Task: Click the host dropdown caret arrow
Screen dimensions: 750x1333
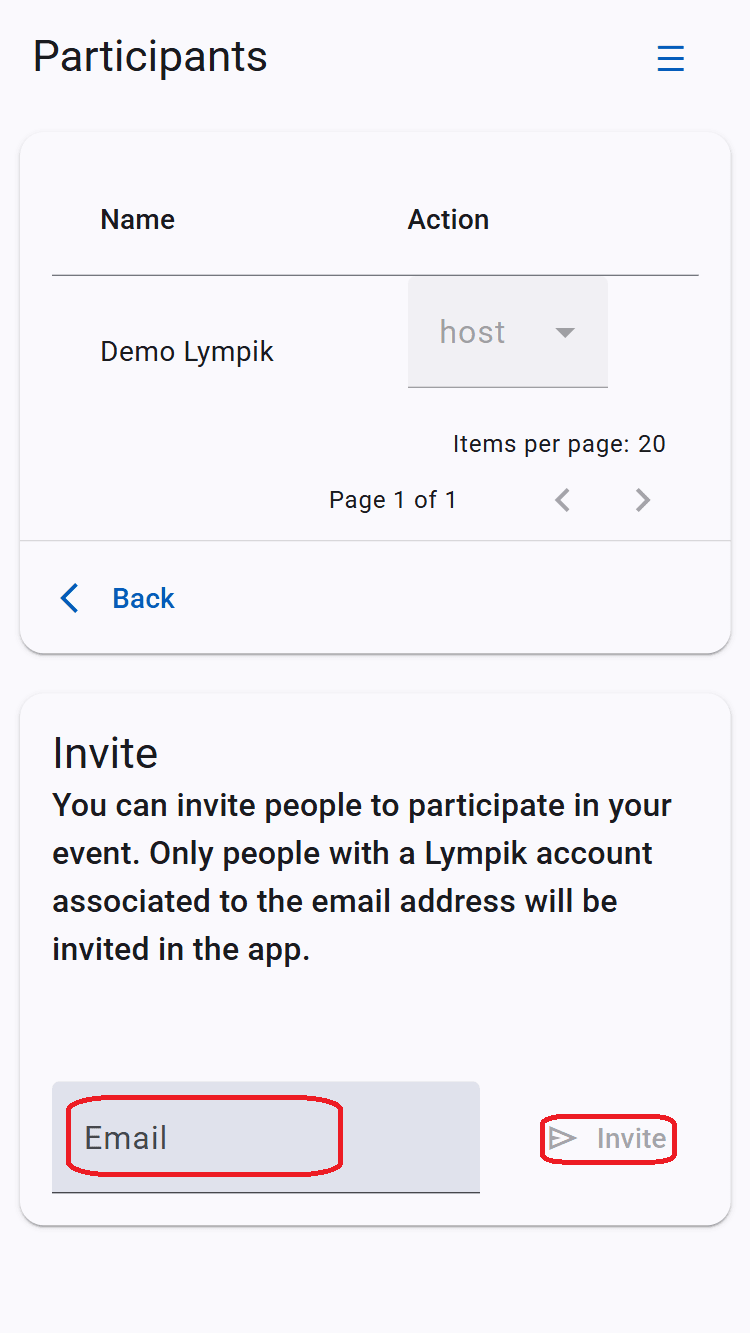Action: pos(565,332)
